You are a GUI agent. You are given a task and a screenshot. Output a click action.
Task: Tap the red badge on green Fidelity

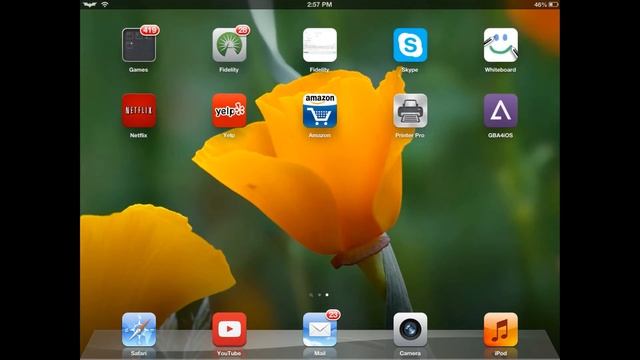pyautogui.click(x=242, y=30)
